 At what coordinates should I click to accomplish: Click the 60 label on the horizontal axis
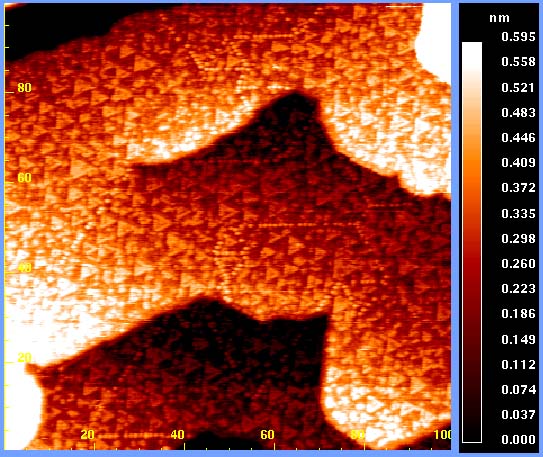pos(267,434)
